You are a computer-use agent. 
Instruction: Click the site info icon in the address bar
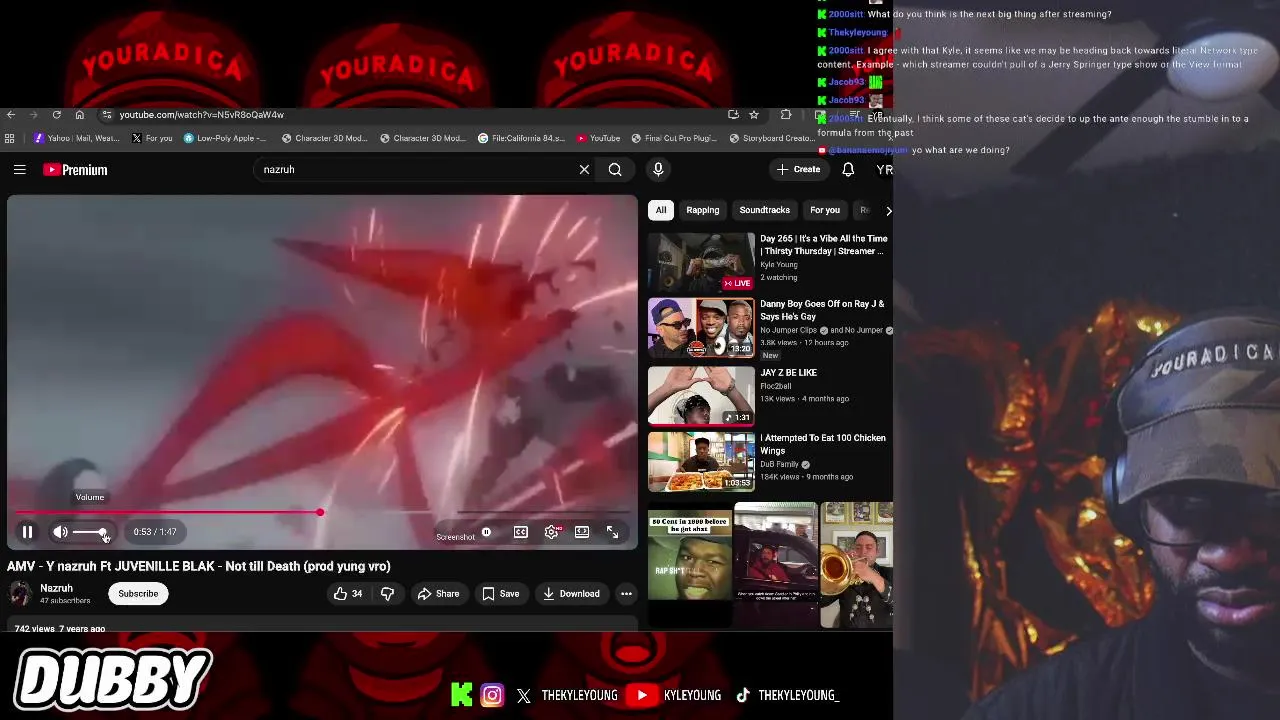107,115
